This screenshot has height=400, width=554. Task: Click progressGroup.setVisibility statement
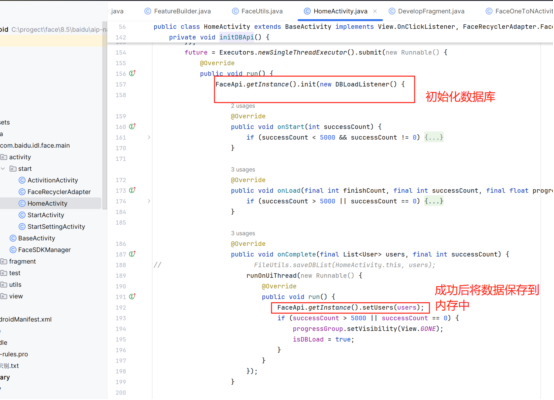click(x=367, y=329)
